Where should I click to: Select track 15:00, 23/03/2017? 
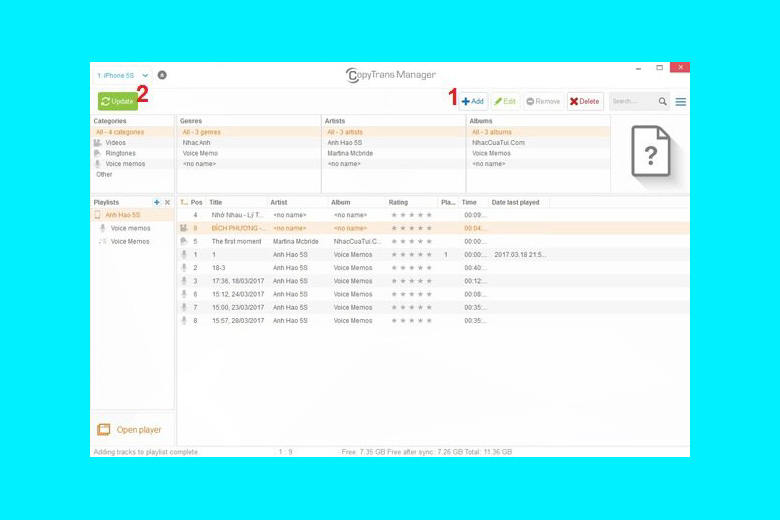coord(433,308)
